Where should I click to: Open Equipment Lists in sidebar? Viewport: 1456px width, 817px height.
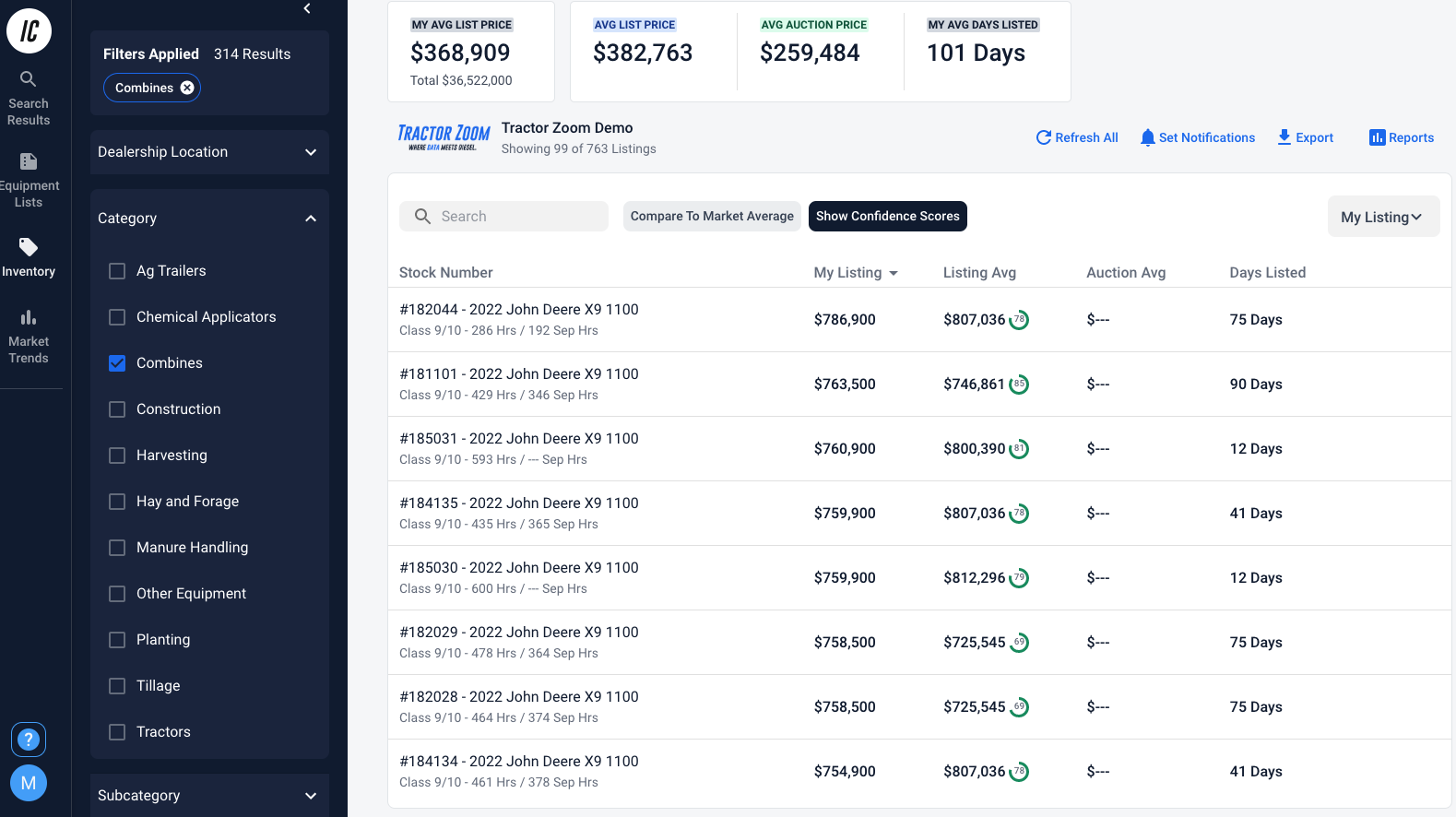29,181
